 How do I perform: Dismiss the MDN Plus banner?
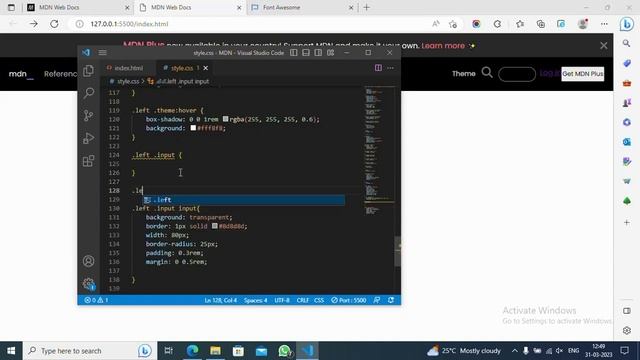pos(604,46)
